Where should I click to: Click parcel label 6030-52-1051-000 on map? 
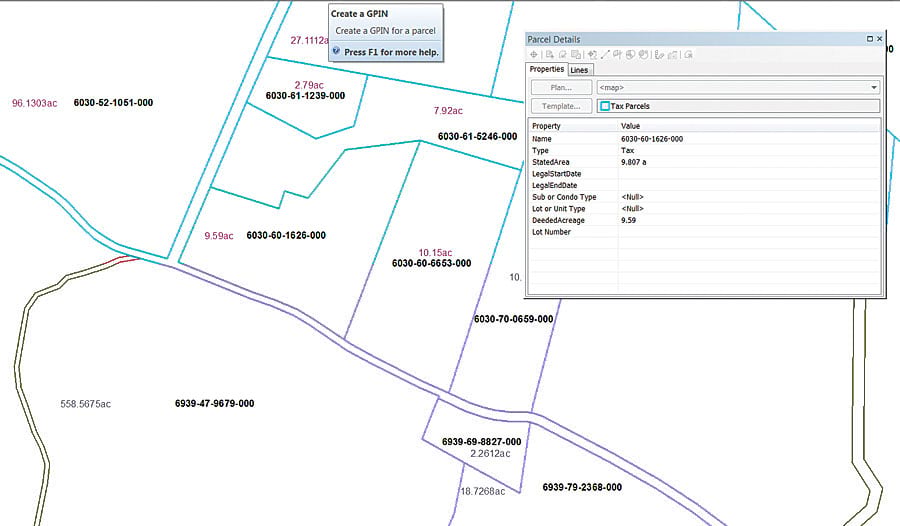[x=113, y=103]
